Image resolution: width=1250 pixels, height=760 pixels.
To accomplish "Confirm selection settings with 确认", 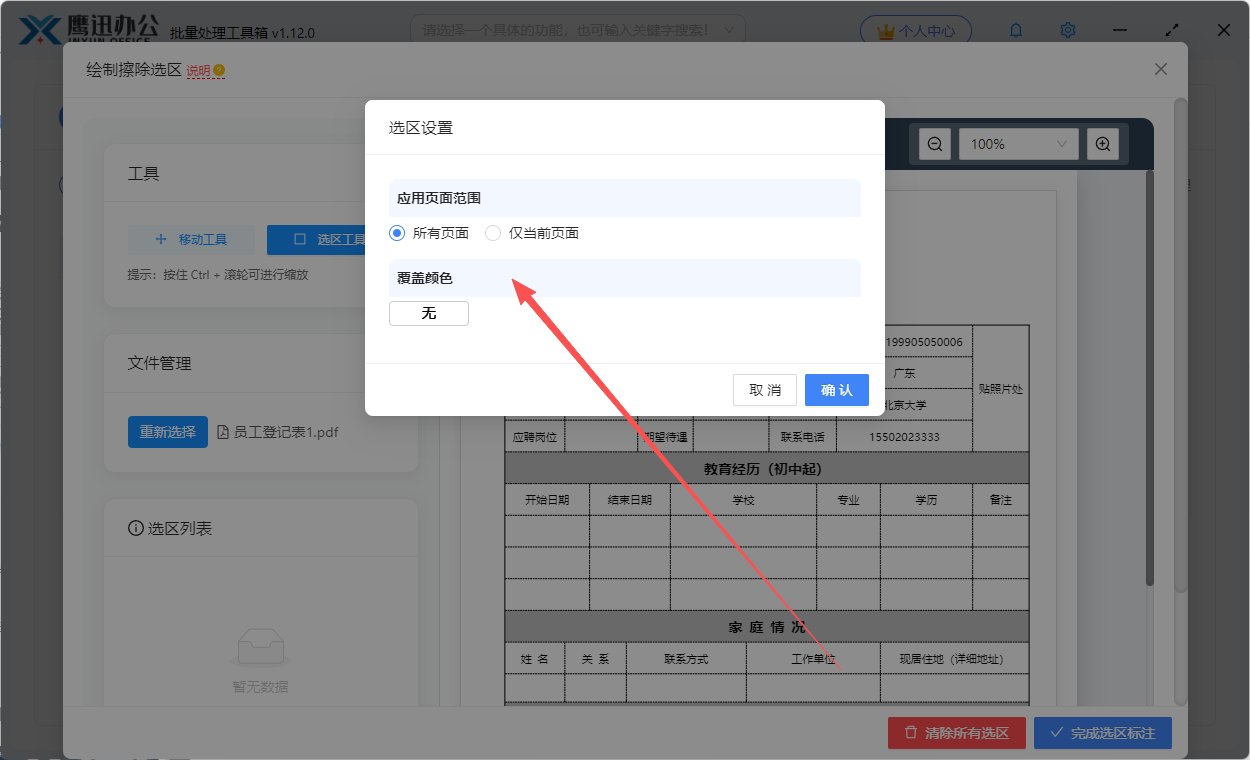I will pos(836,390).
